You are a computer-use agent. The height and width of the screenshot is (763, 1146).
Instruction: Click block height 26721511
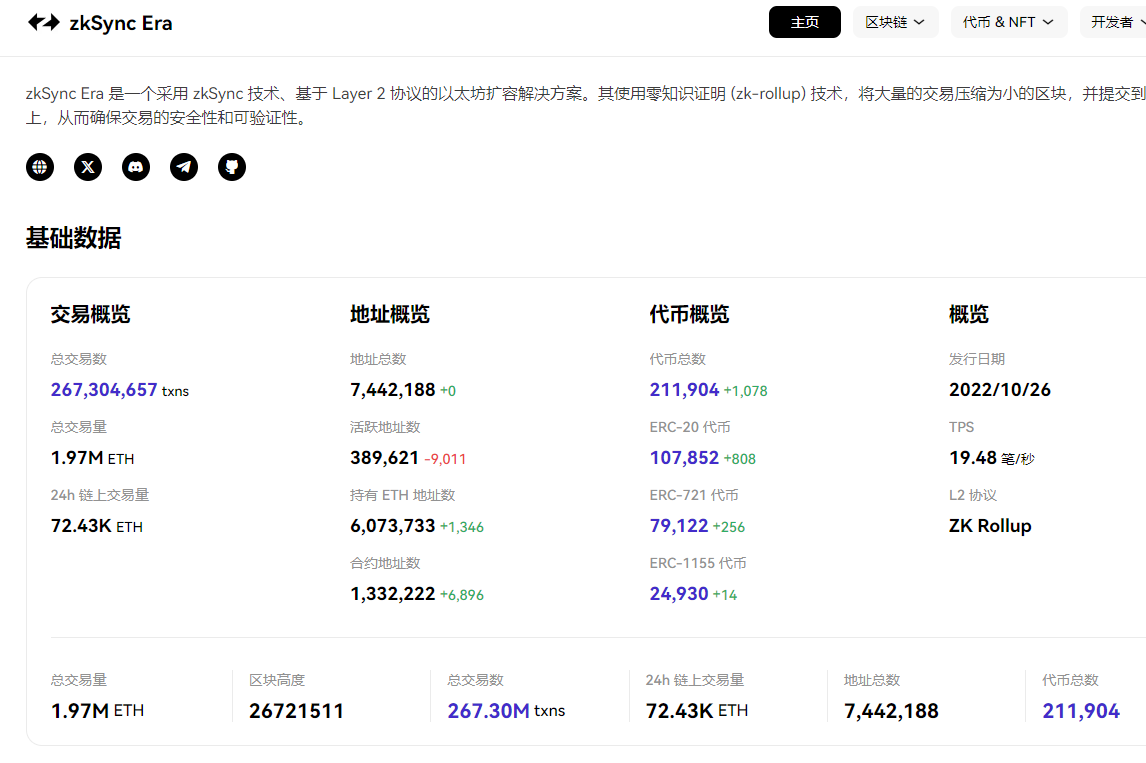[296, 711]
